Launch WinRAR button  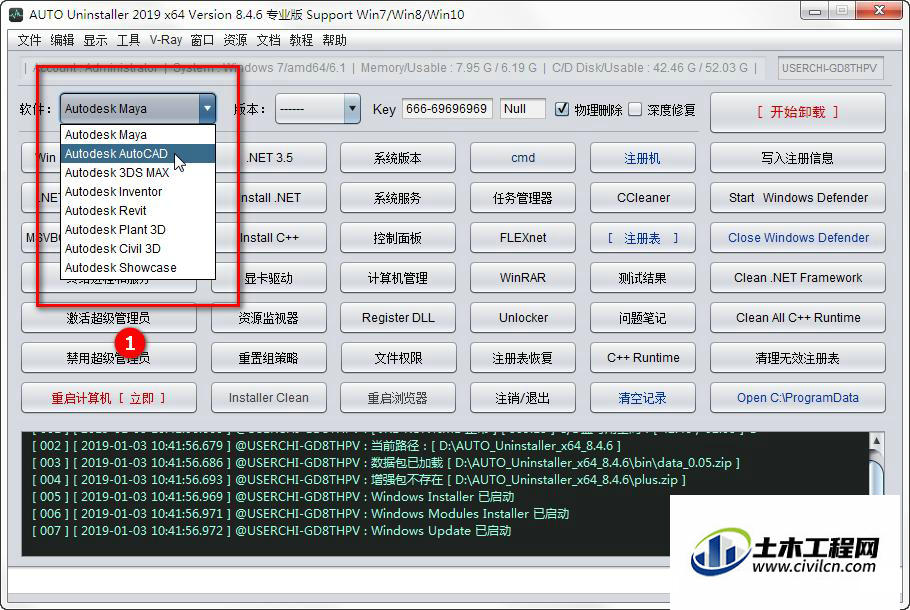click(522, 278)
